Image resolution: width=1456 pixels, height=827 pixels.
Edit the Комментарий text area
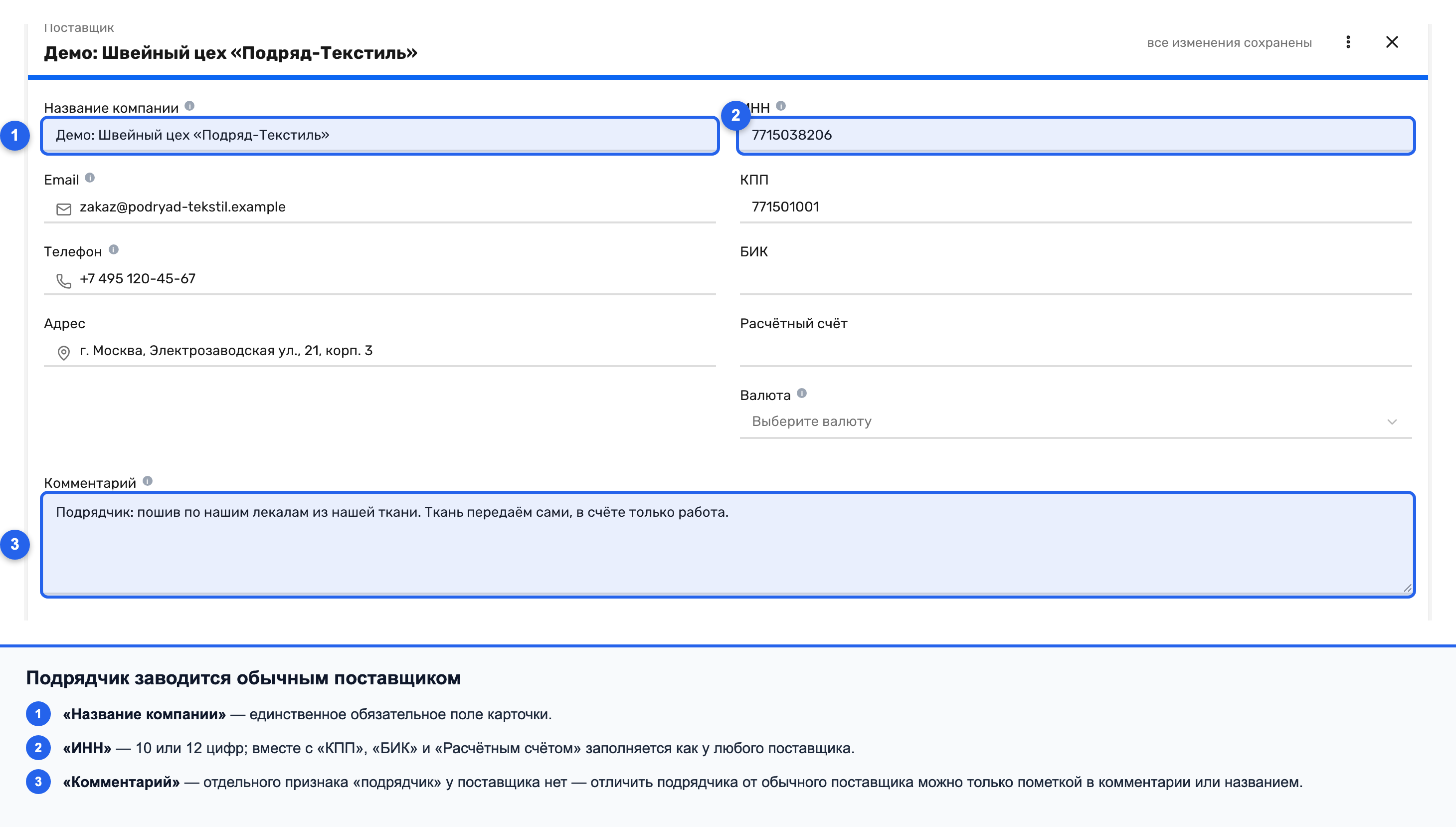[x=728, y=544]
